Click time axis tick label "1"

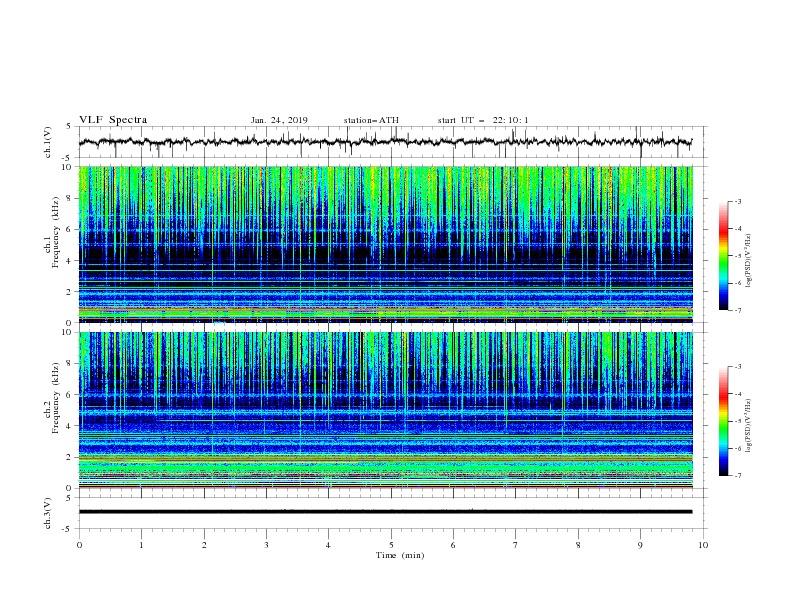click(141, 545)
